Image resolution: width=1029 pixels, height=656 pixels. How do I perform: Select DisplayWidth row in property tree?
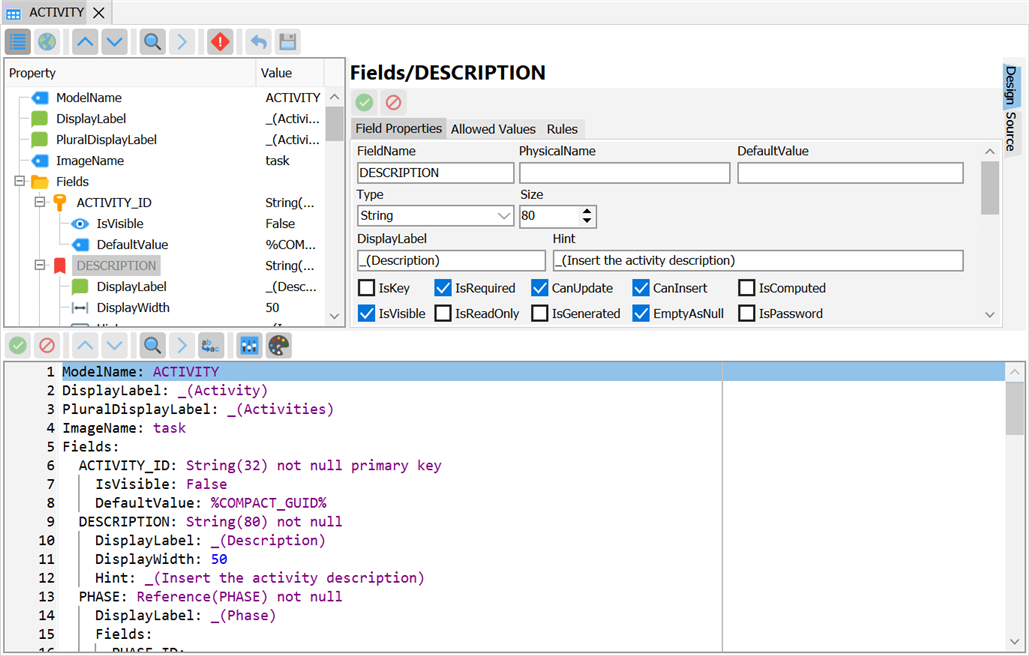pyautogui.click(x=167, y=308)
